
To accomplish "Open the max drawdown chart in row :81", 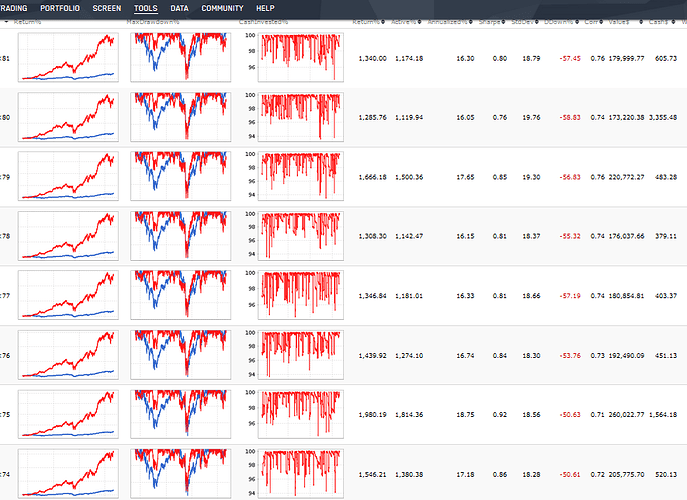I will [181, 57].
